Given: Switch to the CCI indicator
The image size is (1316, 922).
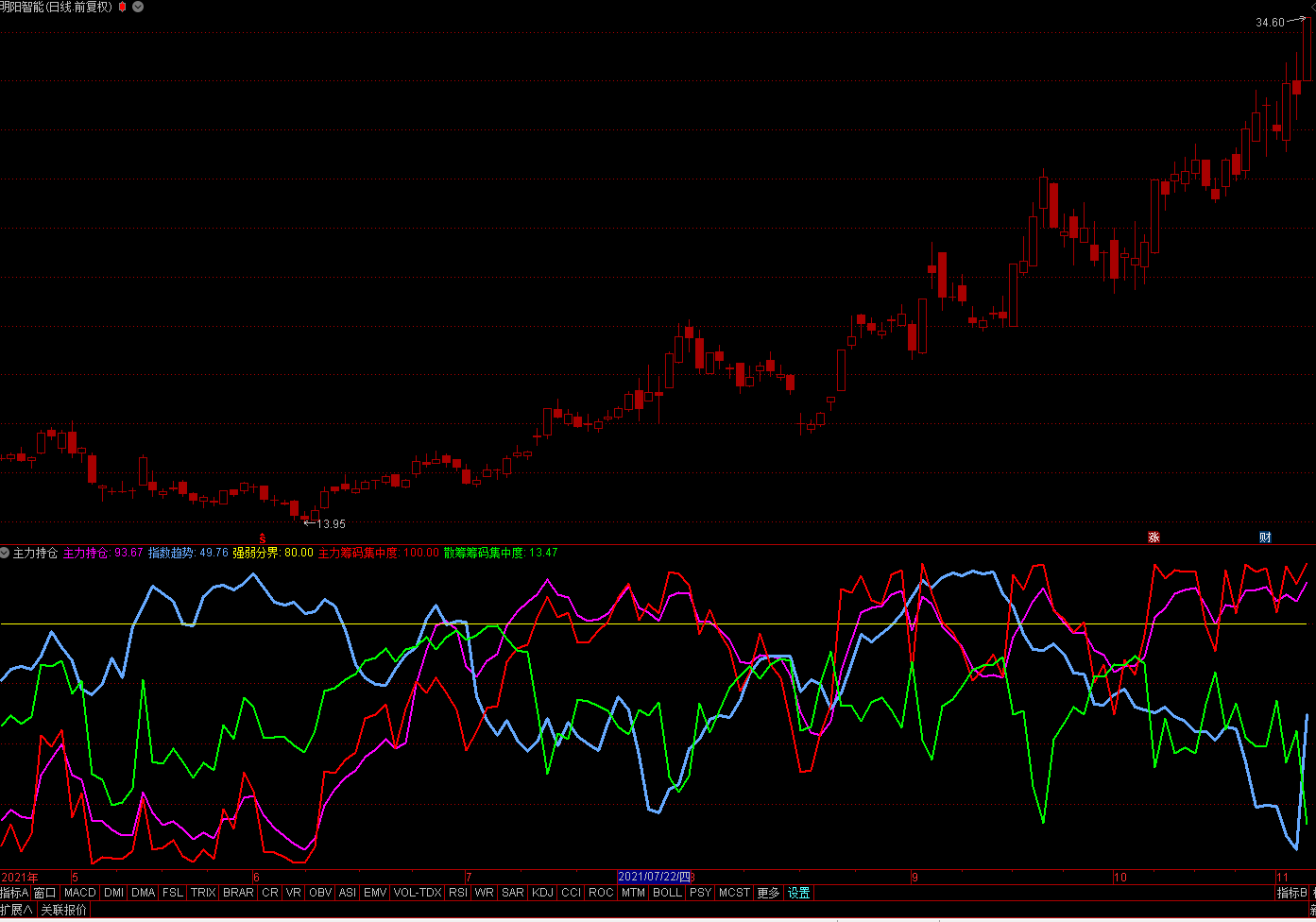Looking at the screenshot, I should point(571,893).
